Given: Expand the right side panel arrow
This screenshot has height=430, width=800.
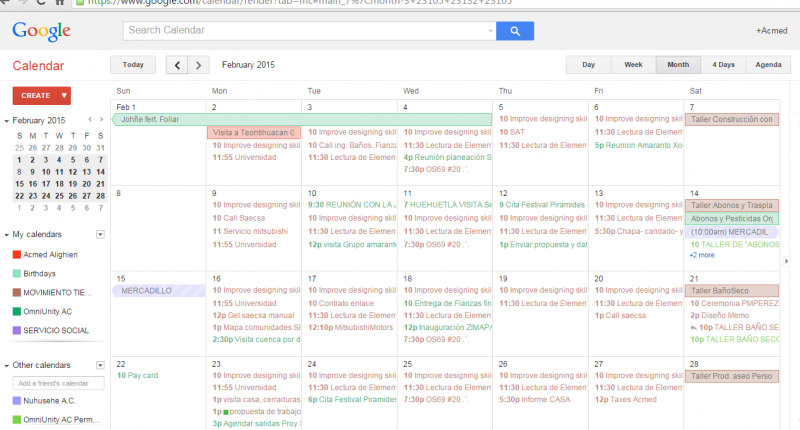Looking at the screenshot, I should (x=786, y=261).
